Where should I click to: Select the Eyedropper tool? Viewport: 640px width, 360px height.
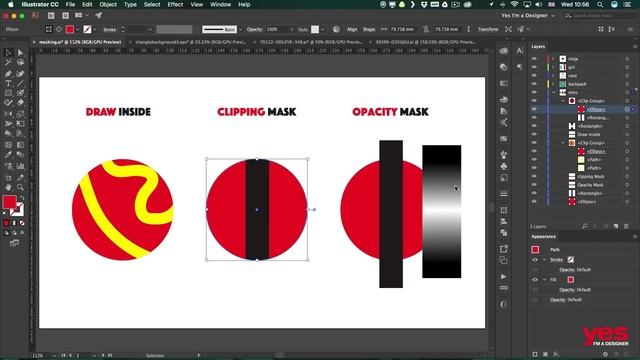click(x=8, y=155)
